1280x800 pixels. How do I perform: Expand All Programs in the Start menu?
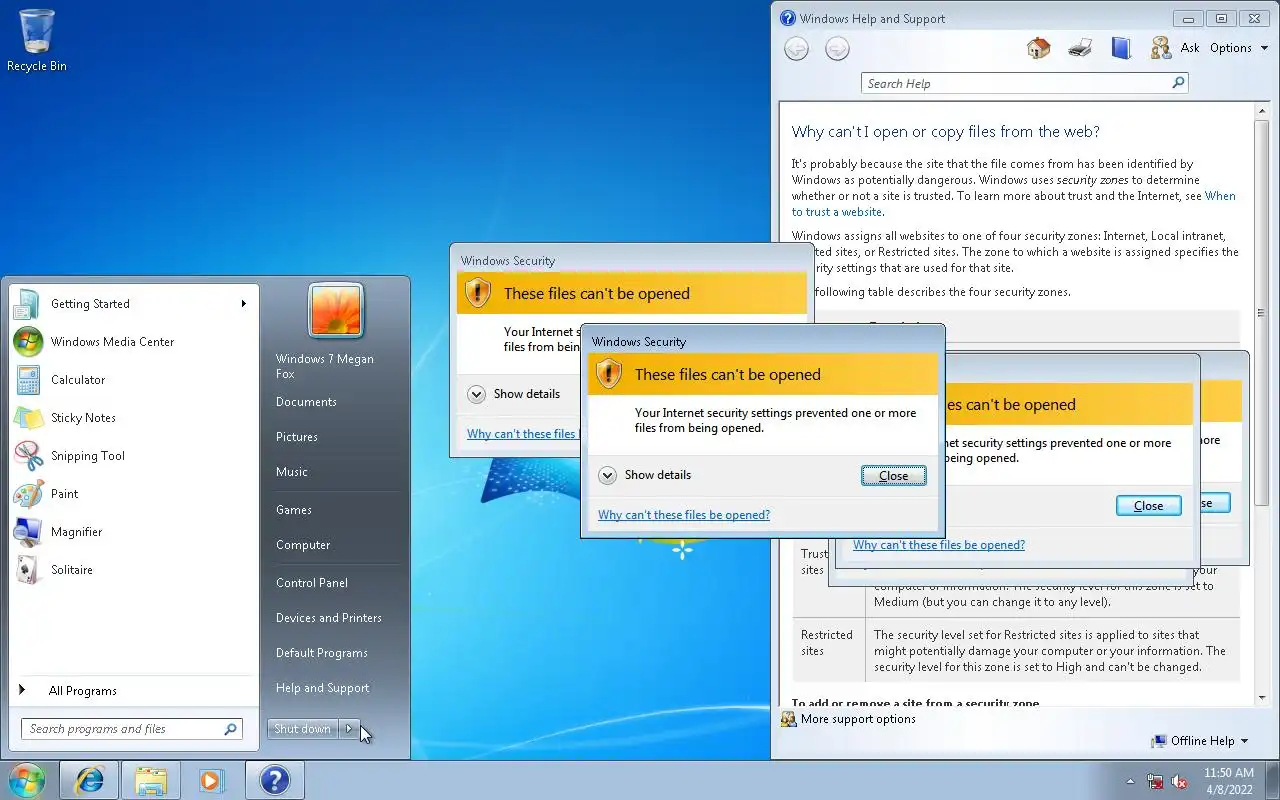point(134,691)
